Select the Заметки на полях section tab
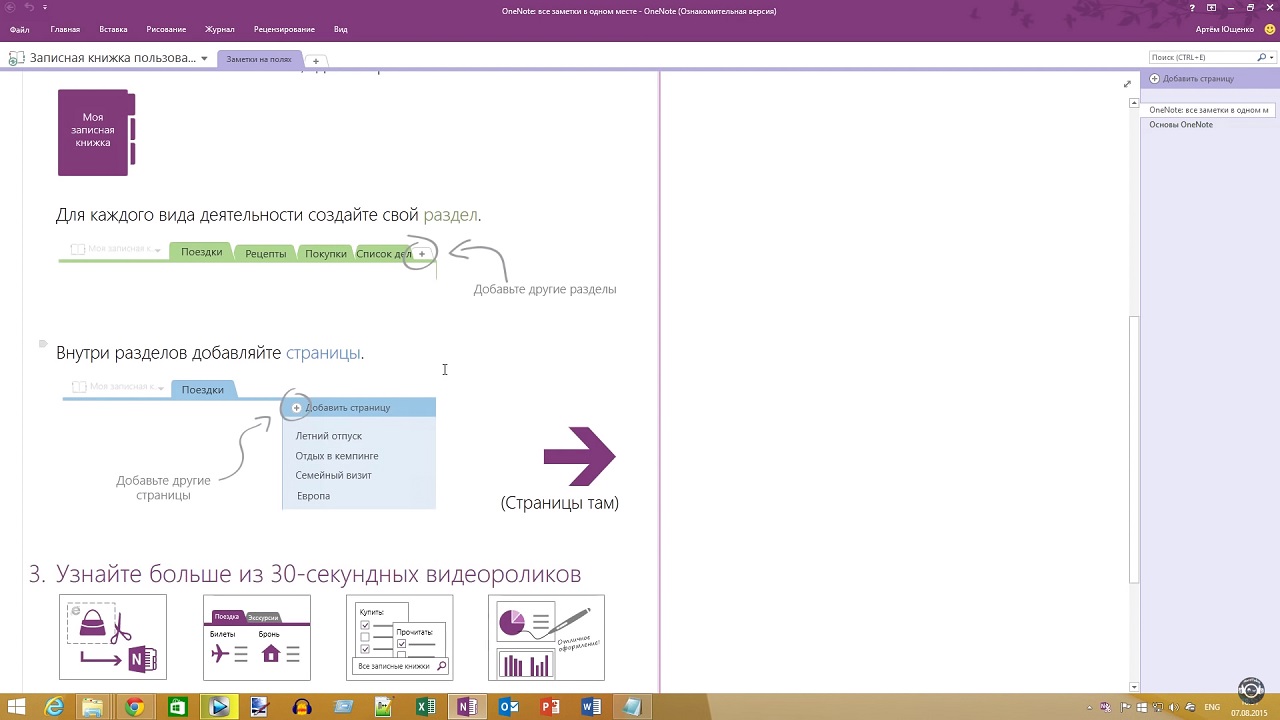1280x720 pixels. [258, 59]
